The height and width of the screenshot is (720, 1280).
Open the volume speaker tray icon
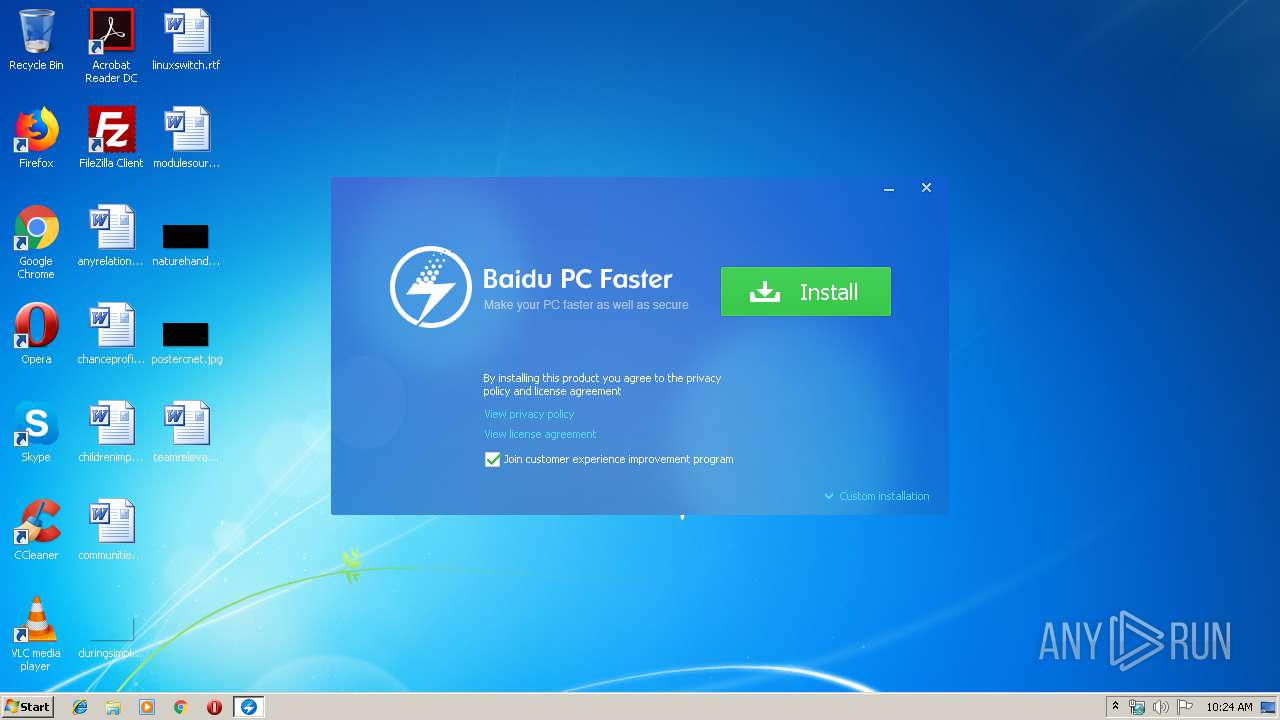[1160, 707]
